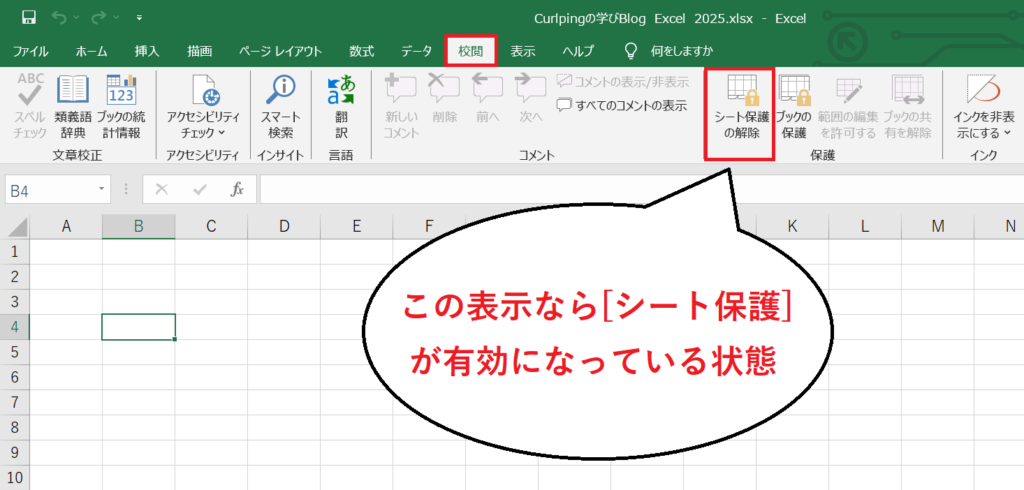Open the Thesaurus (類義語辞典) tool
This screenshot has width=1024, height=490.
tap(73, 108)
